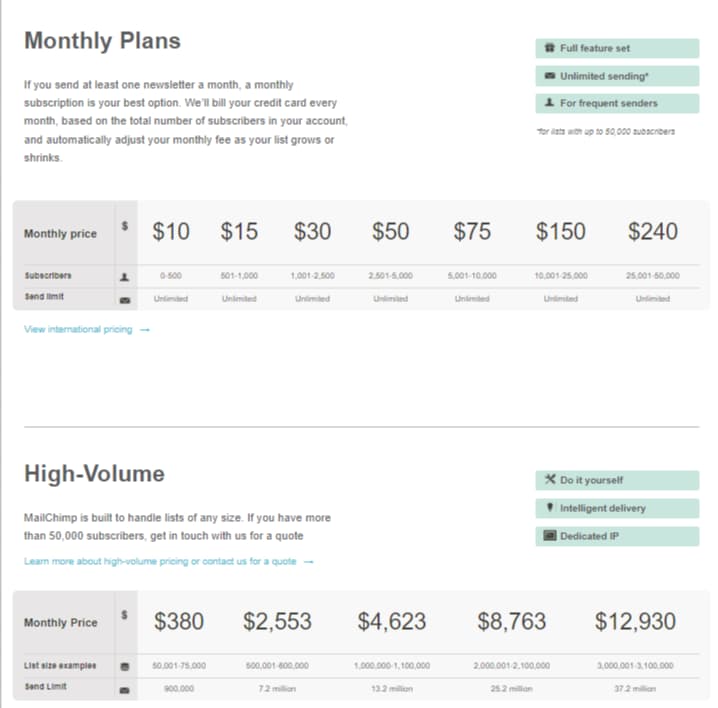Click the person icon in the Subscribers row
718x708 pixels.
pos(125,275)
